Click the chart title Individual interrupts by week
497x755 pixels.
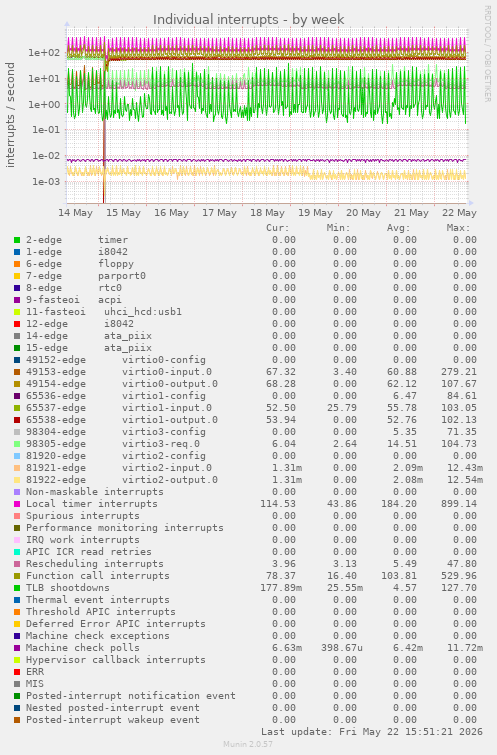(248, 19)
